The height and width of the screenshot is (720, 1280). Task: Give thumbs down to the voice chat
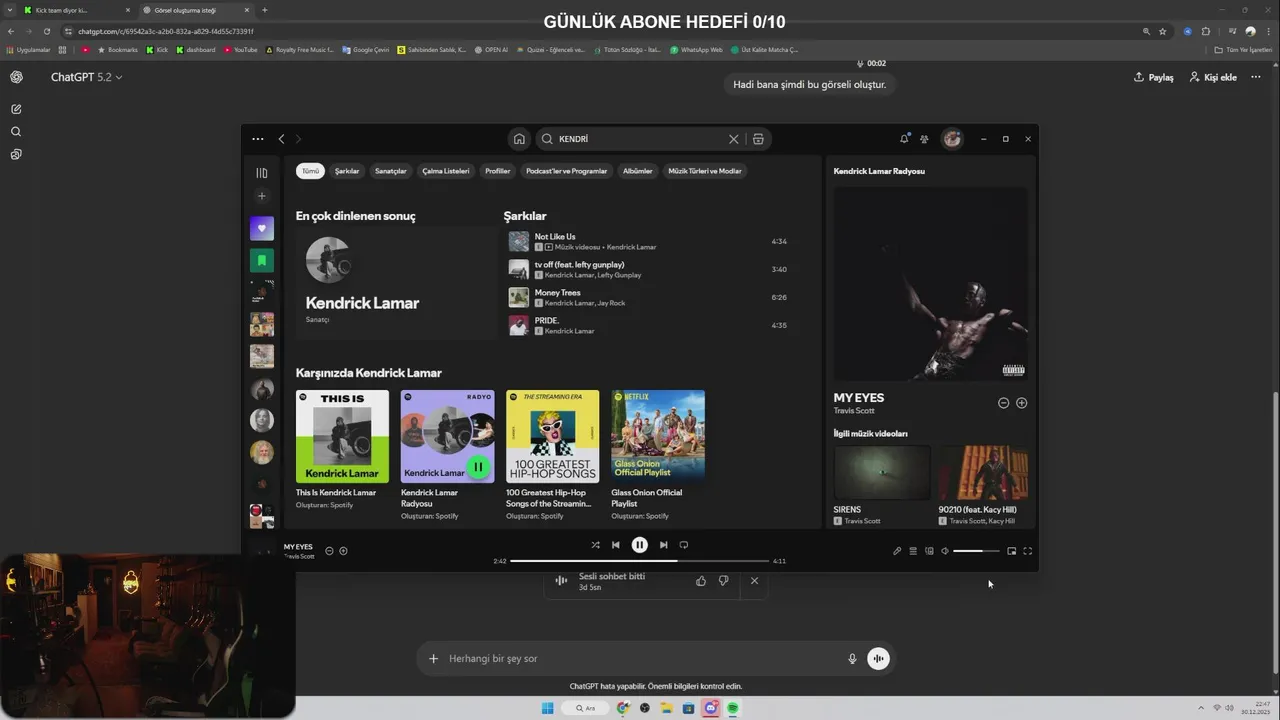click(723, 581)
